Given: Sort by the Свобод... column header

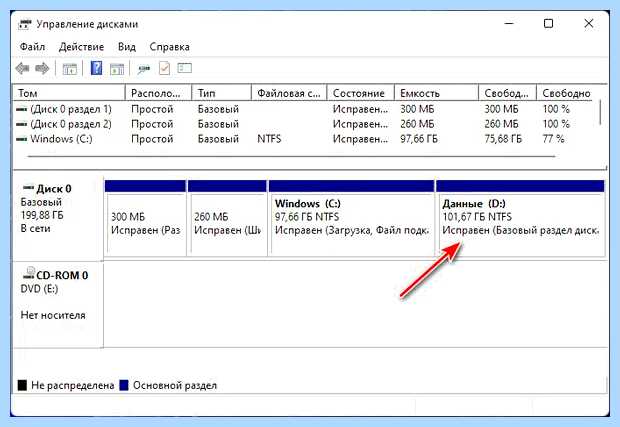Looking at the screenshot, I should (x=508, y=93).
